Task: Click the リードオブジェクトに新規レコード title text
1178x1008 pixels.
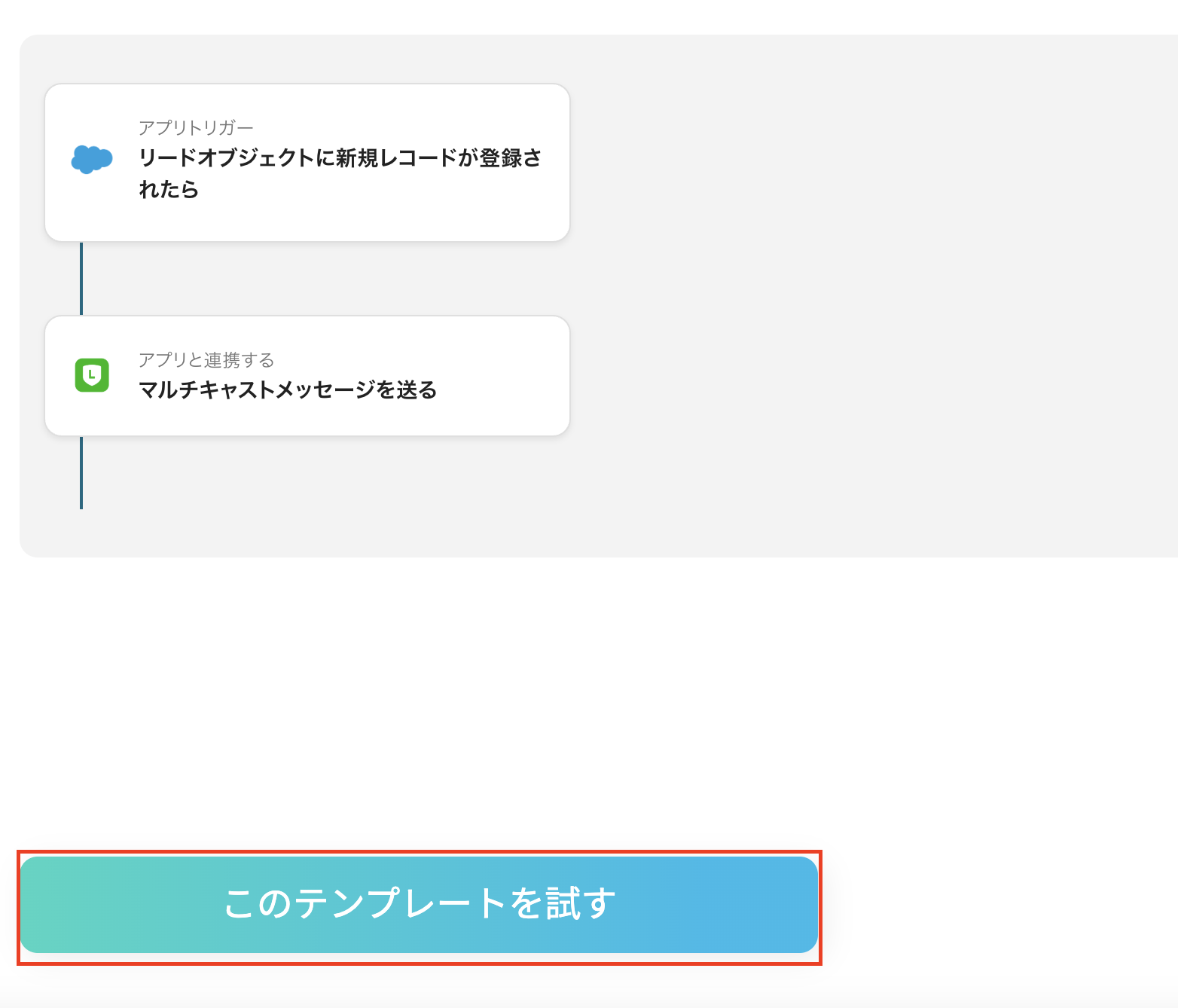Action: [x=340, y=158]
